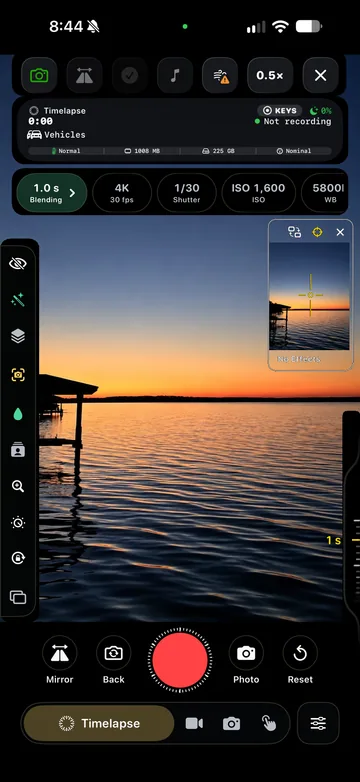Open the 4K 30 fps resolution setting
This screenshot has width=360, height=782.
click(122, 193)
